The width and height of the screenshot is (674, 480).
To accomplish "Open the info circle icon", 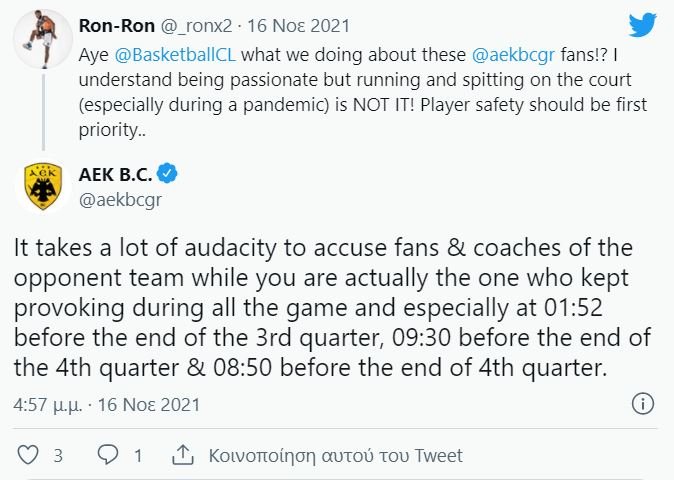I will click(x=644, y=405).
